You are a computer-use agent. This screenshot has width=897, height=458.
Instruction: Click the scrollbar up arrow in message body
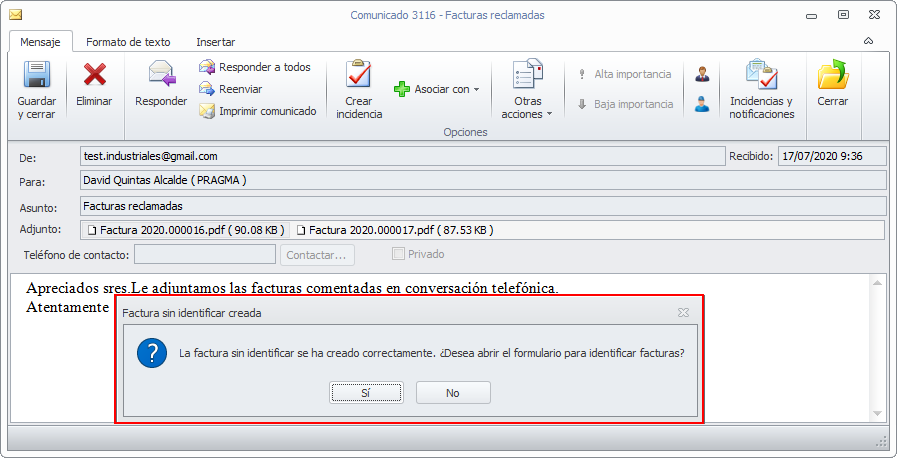pyautogui.click(x=877, y=281)
